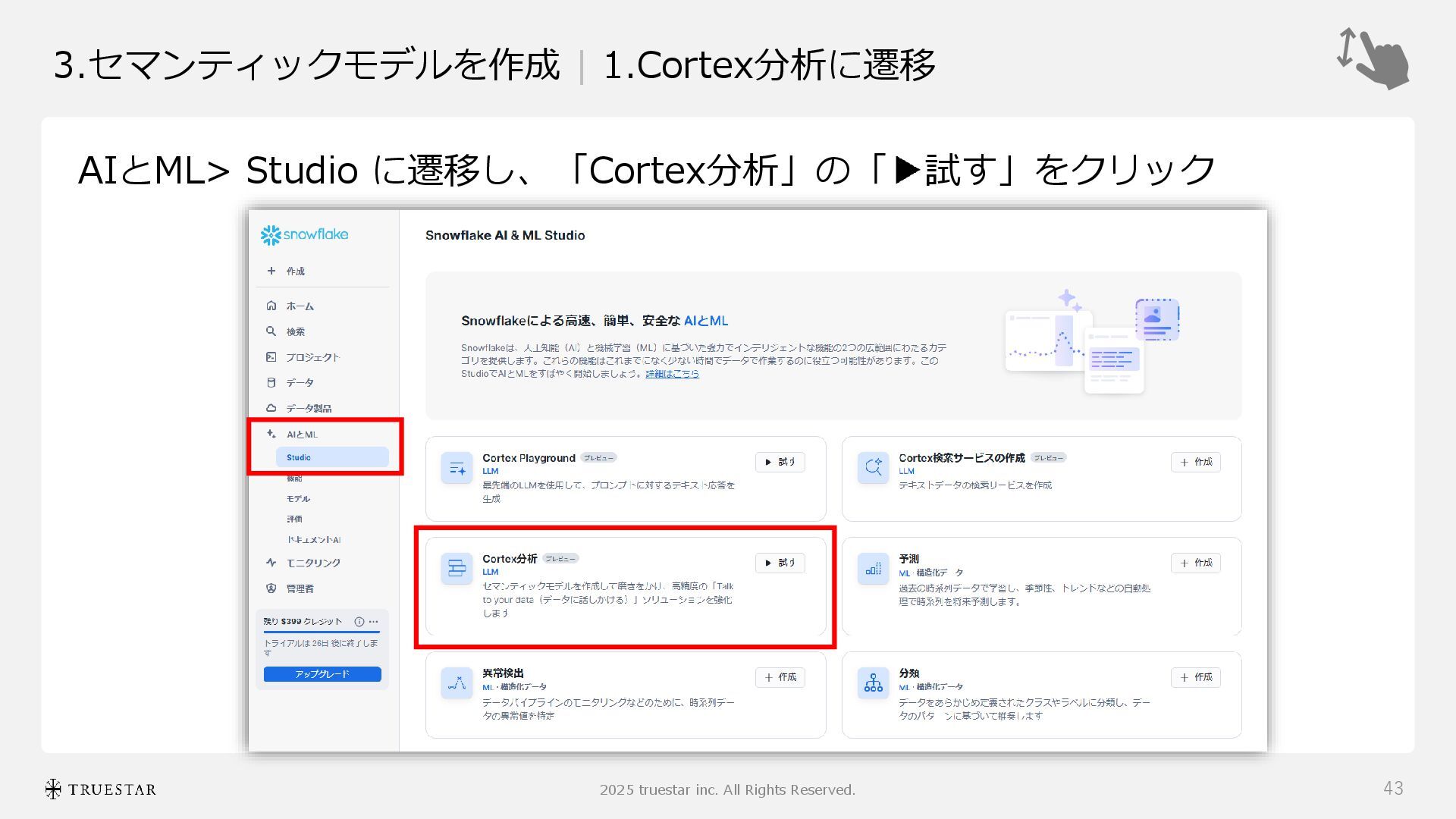Open 評価 under AIとML
The height and width of the screenshot is (819, 1456).
pos(294,519)
